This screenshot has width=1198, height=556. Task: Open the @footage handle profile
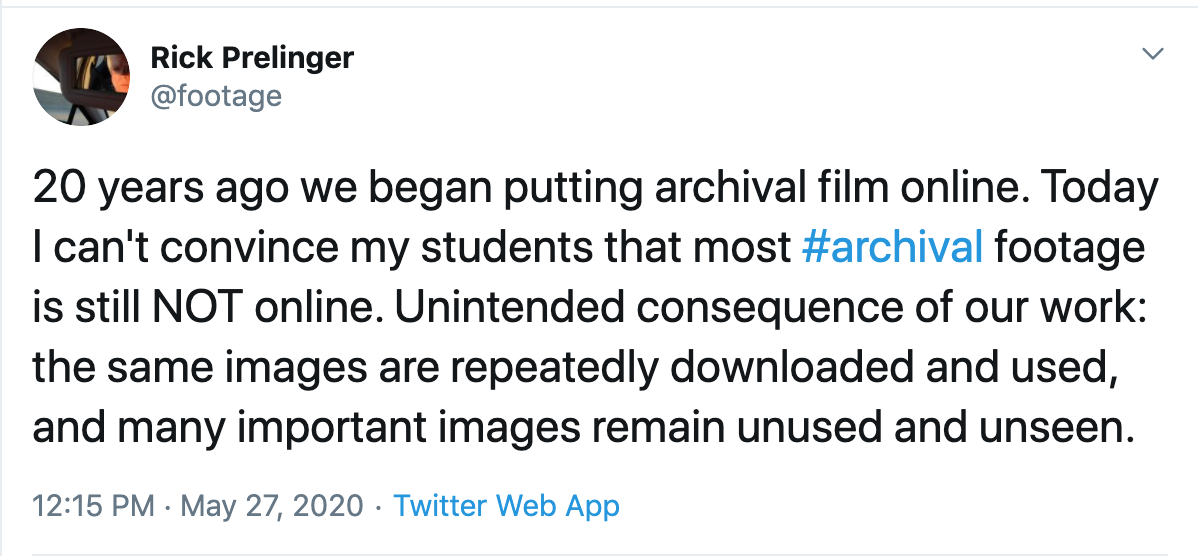pos(216,96)
